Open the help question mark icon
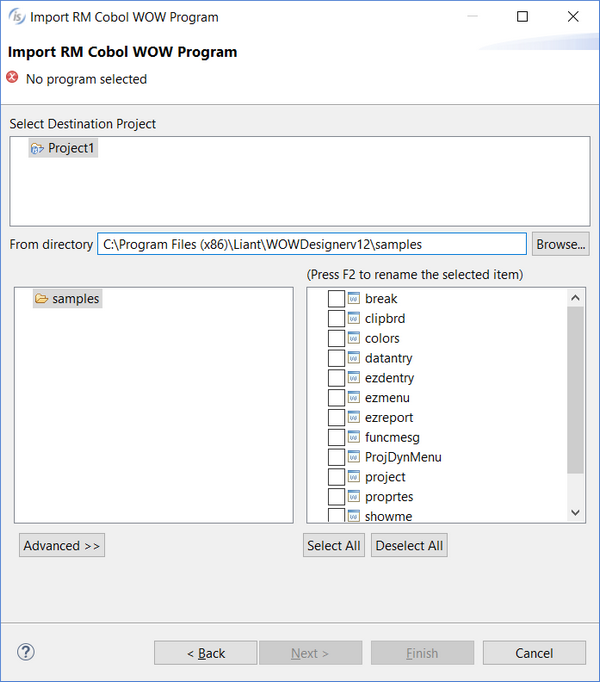 [26, 652]
